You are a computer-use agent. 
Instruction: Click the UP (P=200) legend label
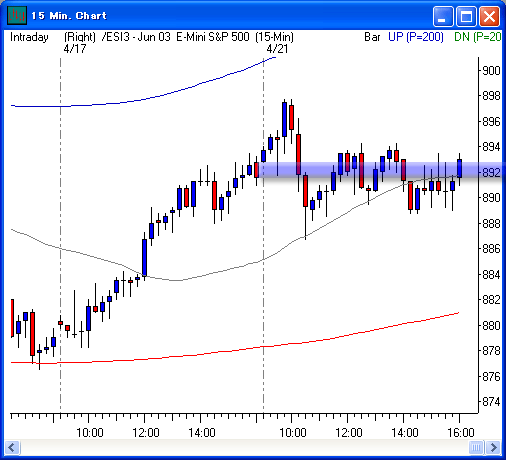coord(416,37)
